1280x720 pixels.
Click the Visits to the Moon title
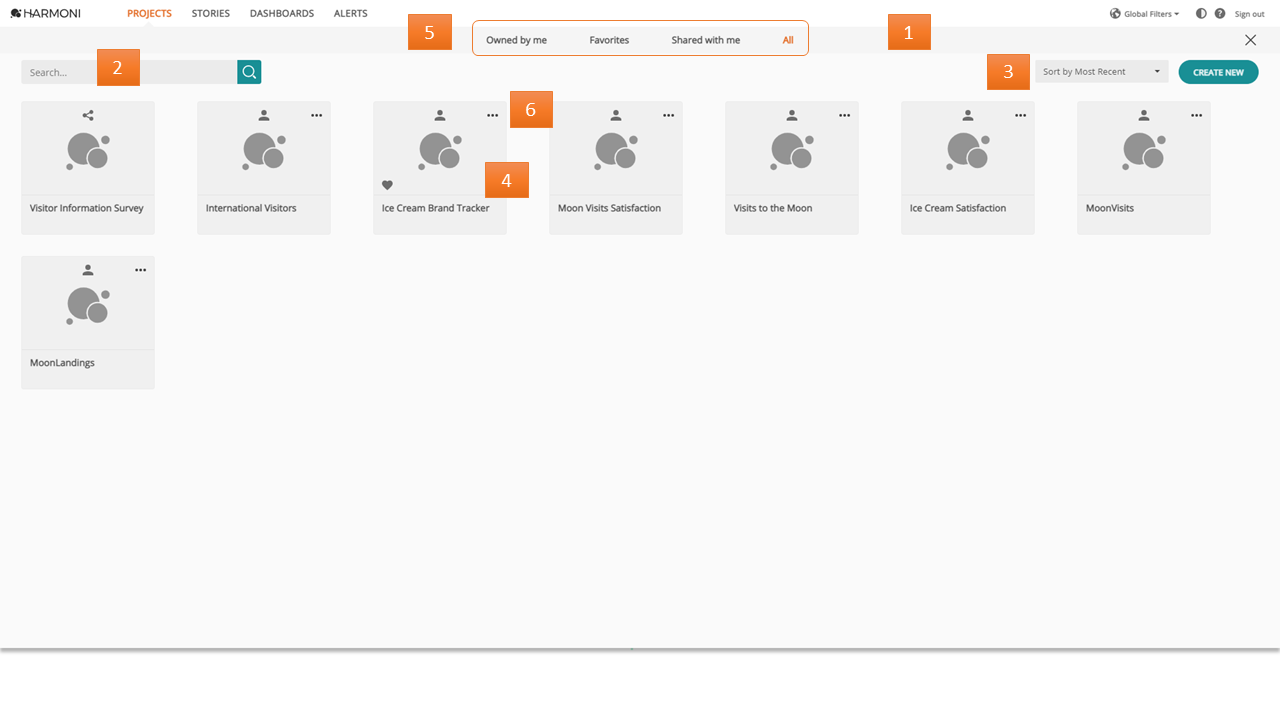pyautogui.click(x=773, y=208)
